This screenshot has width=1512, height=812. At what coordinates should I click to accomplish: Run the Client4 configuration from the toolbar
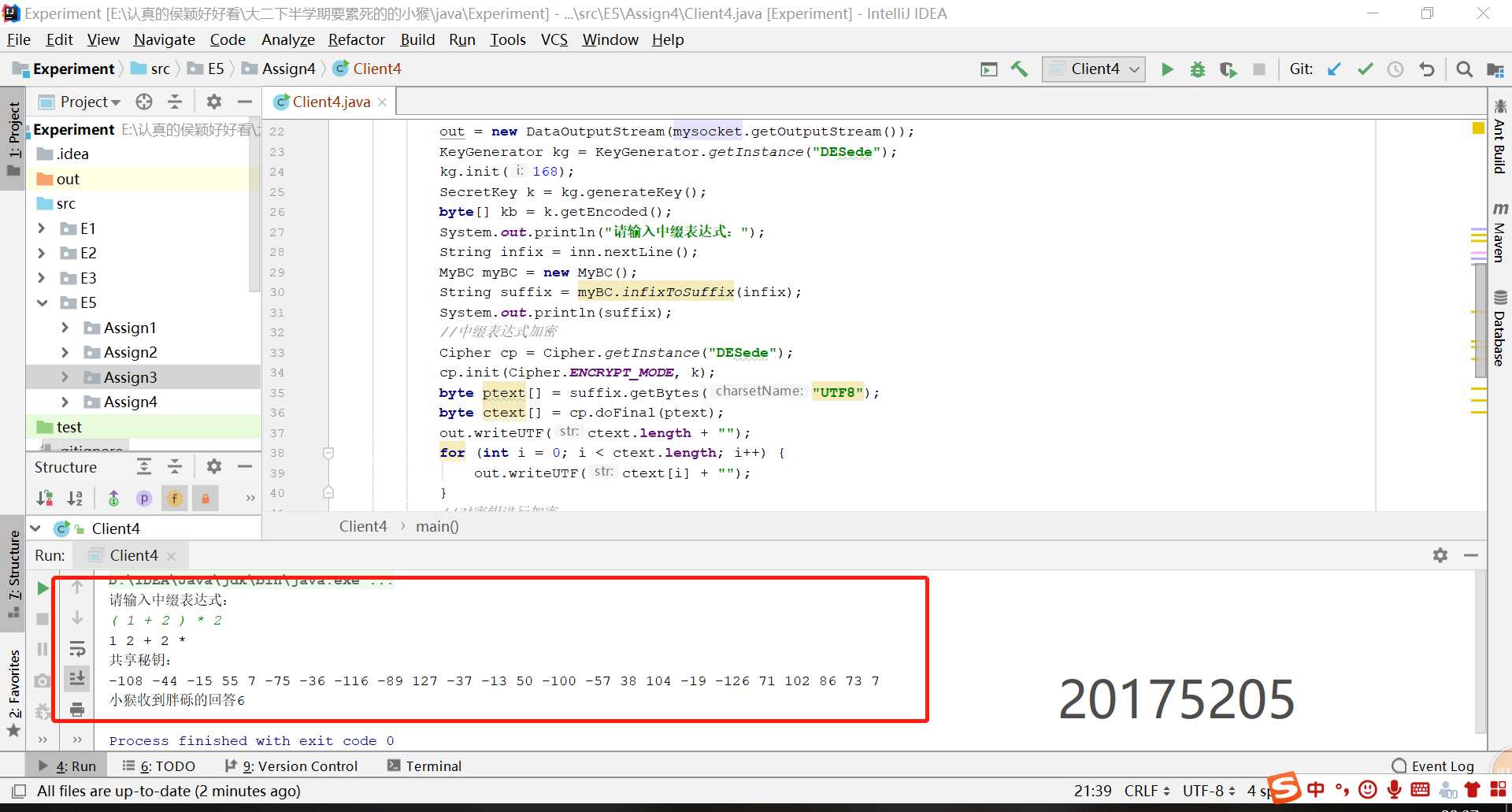coord(1167,69)
